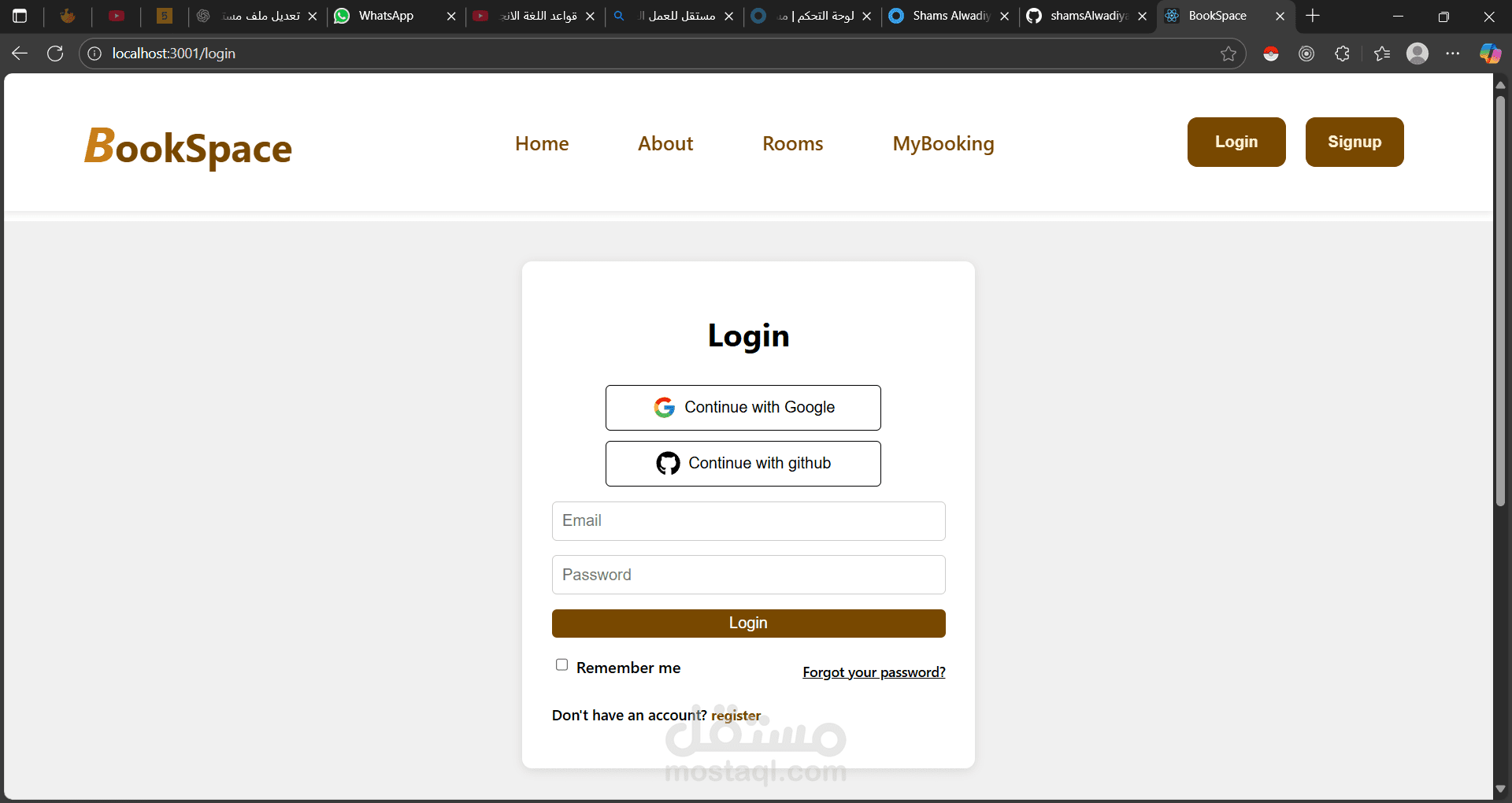This screenshot has width=1512, height=803.
Task: Launch the Copilot sidebar icon
Action: (x=1490, y=54)
